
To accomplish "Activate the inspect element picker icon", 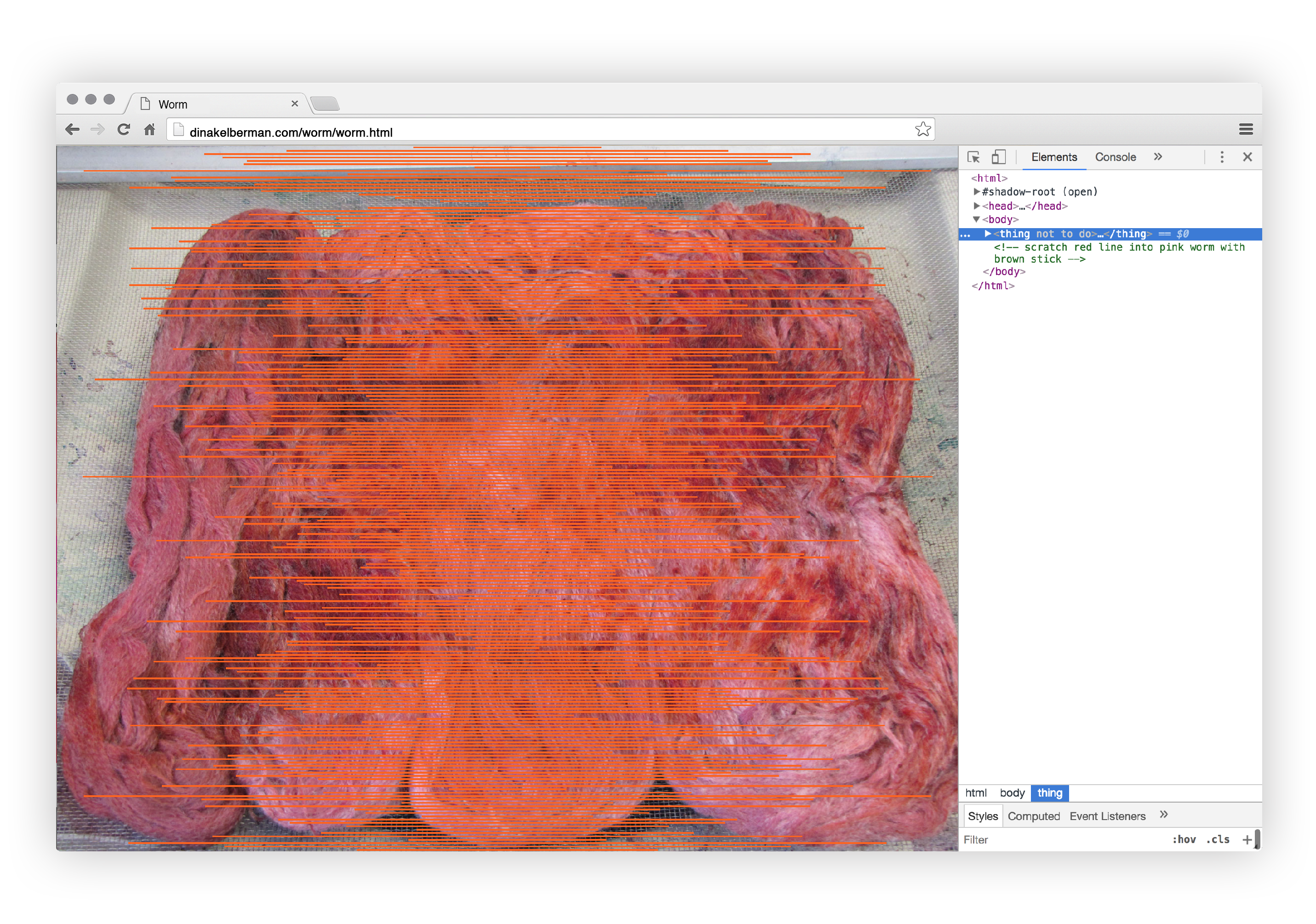I will tap(973, 157).
